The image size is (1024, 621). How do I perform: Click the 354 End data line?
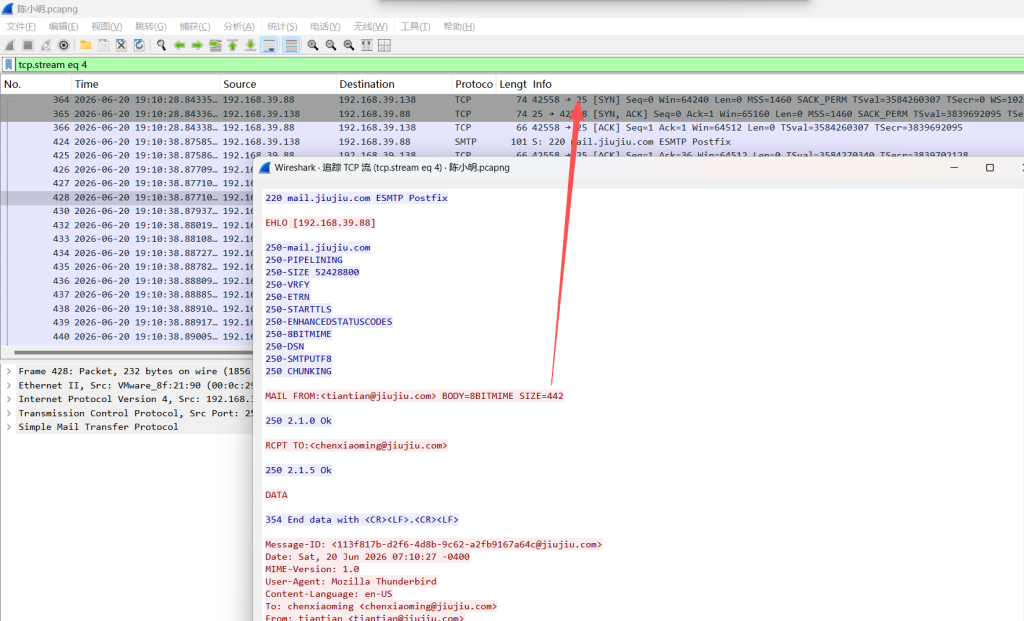(x=362, y=520)
